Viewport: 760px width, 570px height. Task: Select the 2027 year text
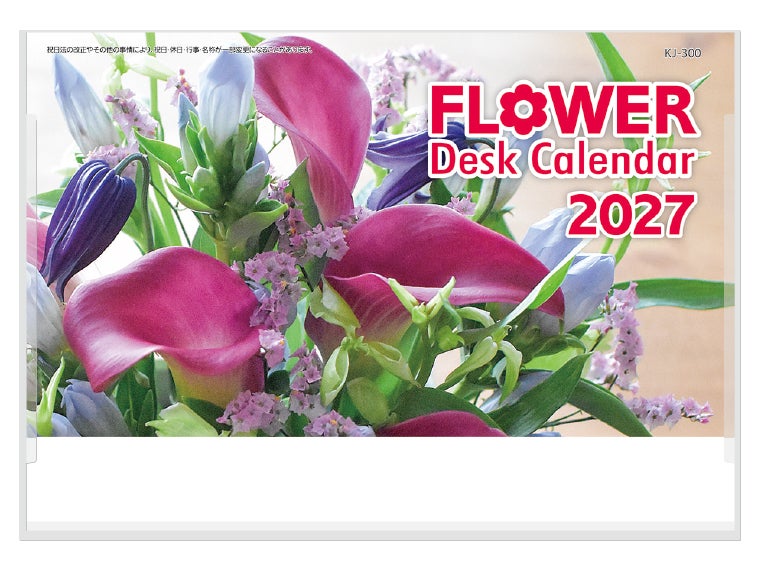point(631,216)
